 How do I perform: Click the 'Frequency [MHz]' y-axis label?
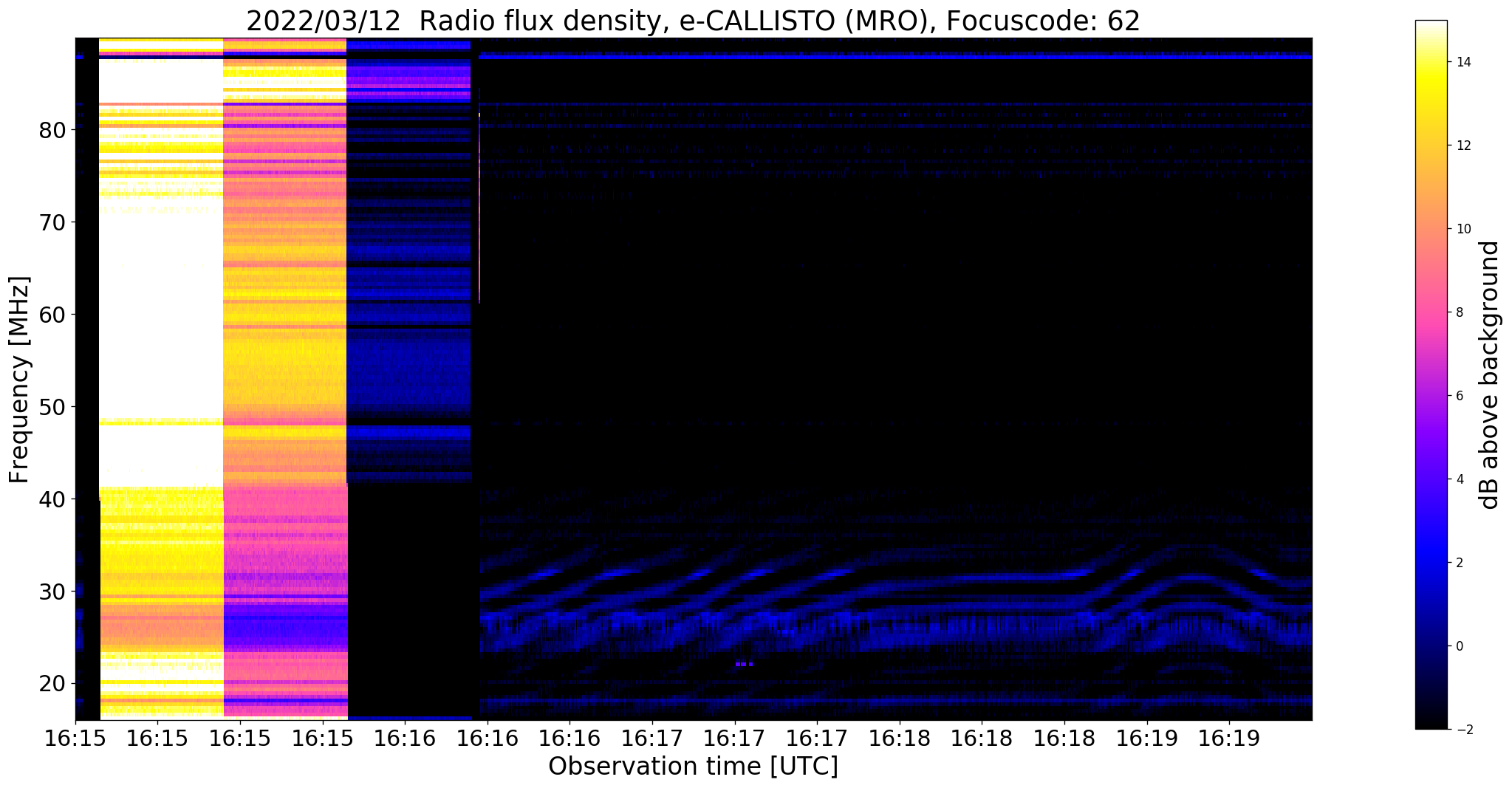(x=20, y=380)
